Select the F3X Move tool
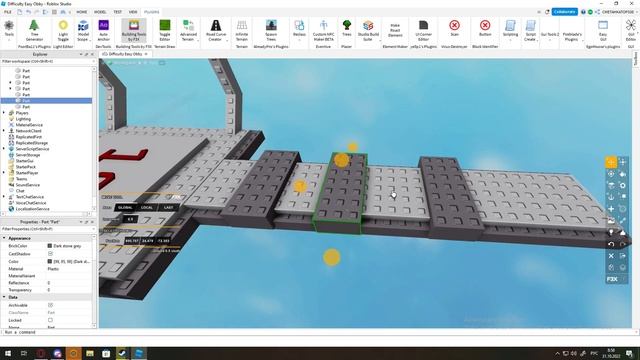This screenshot has width=640, height=360. pos(611,162)
